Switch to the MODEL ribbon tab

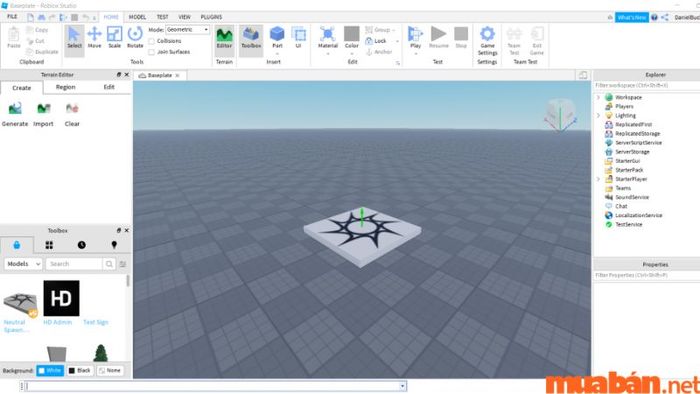pos(138,17)
